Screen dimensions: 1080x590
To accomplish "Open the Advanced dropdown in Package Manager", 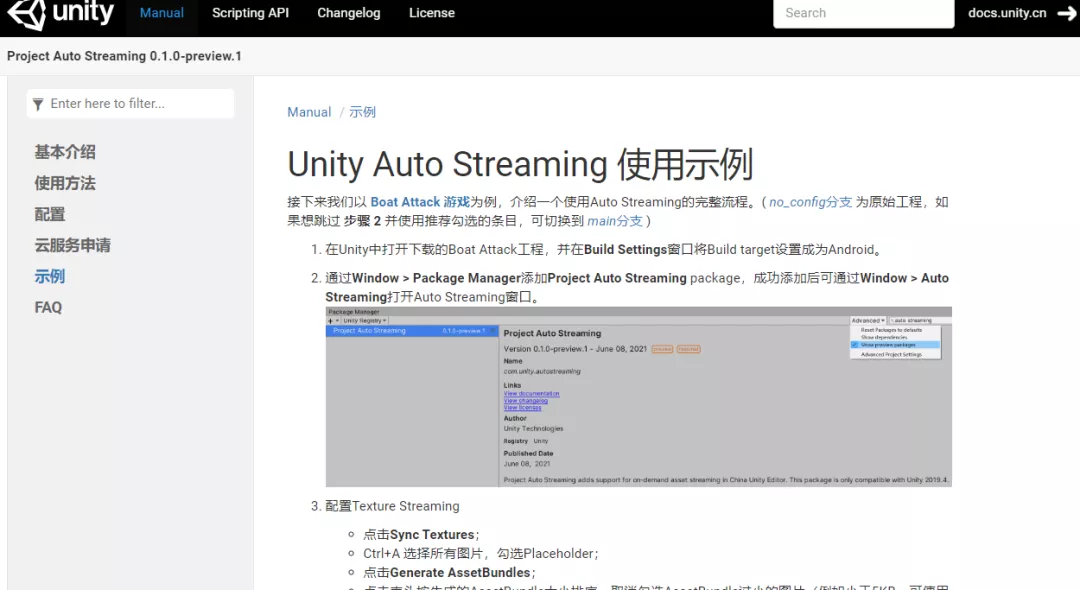I will click(x=865, y=320).
